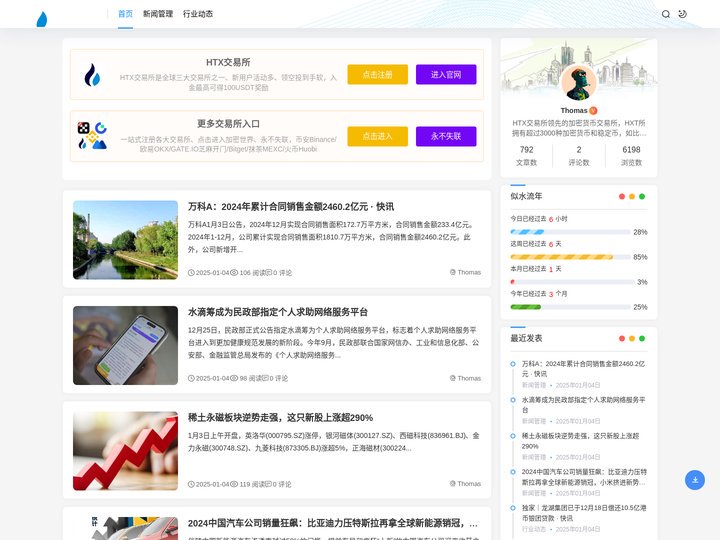Screen dimensions: 720x540
Task: Click the eye icon on 水滴筹 article
Action: (234, 378)
